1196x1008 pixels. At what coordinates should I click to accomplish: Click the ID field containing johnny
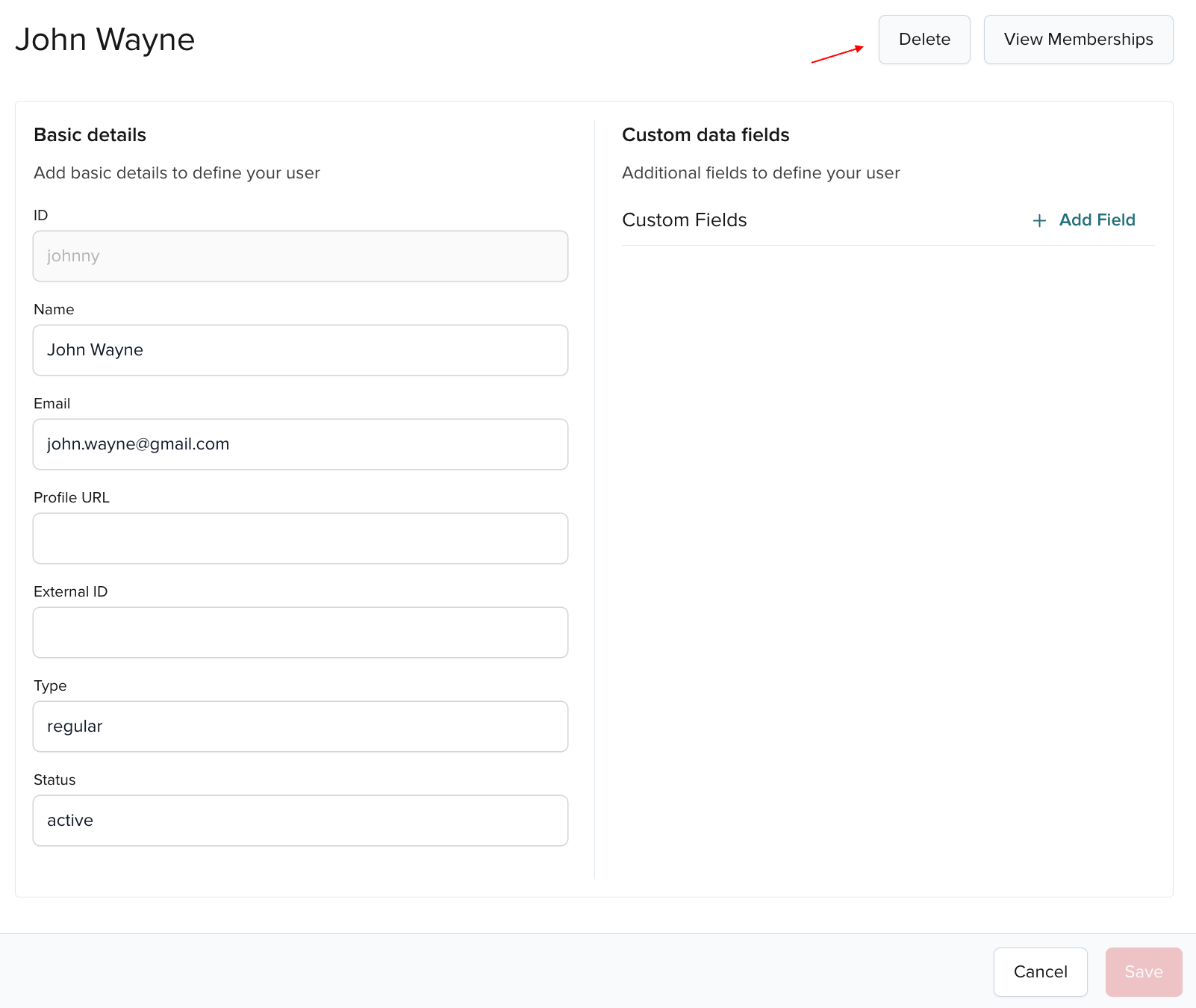click(300, 256)
